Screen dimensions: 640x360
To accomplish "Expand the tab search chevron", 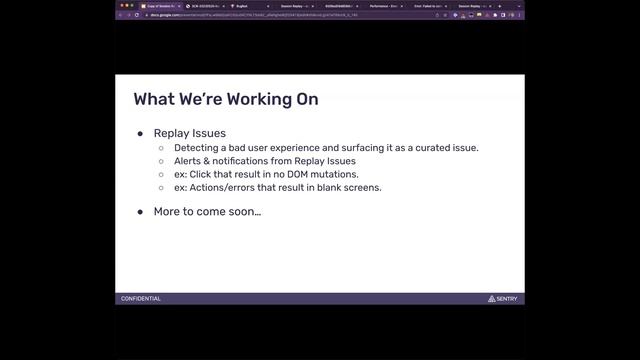I will [x=519, y=6].
